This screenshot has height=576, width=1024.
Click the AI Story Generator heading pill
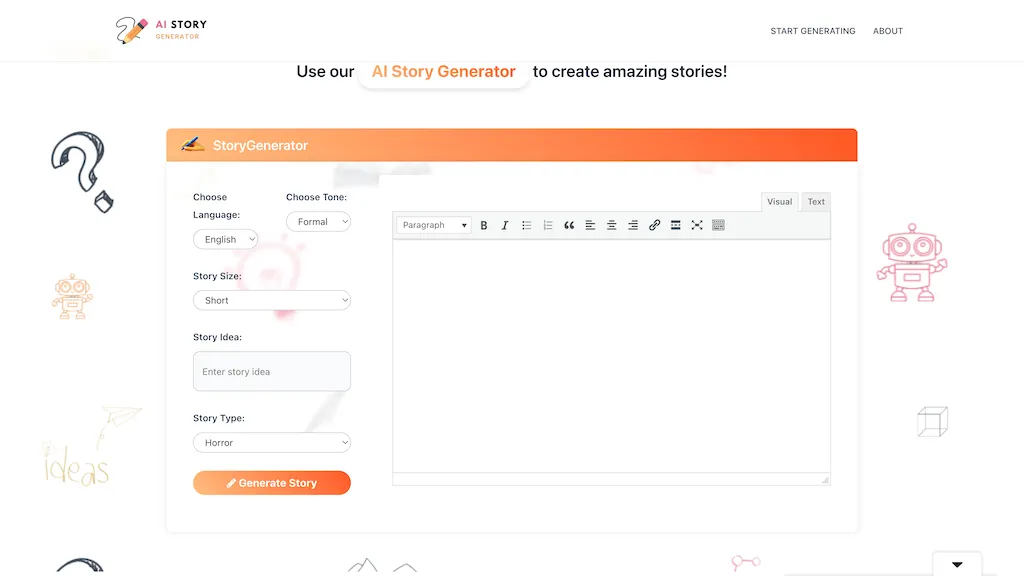tap(443, 72)
